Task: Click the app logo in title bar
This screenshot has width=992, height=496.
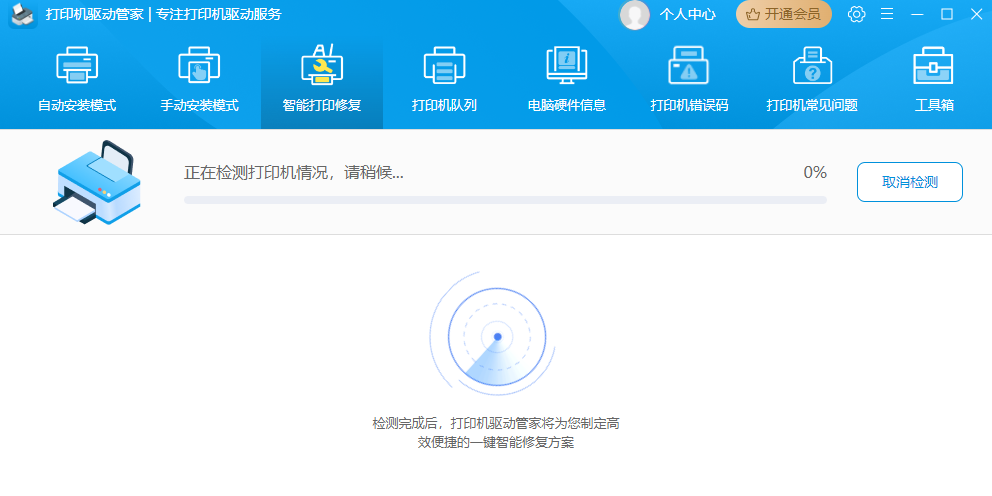Action: [23, 14]
